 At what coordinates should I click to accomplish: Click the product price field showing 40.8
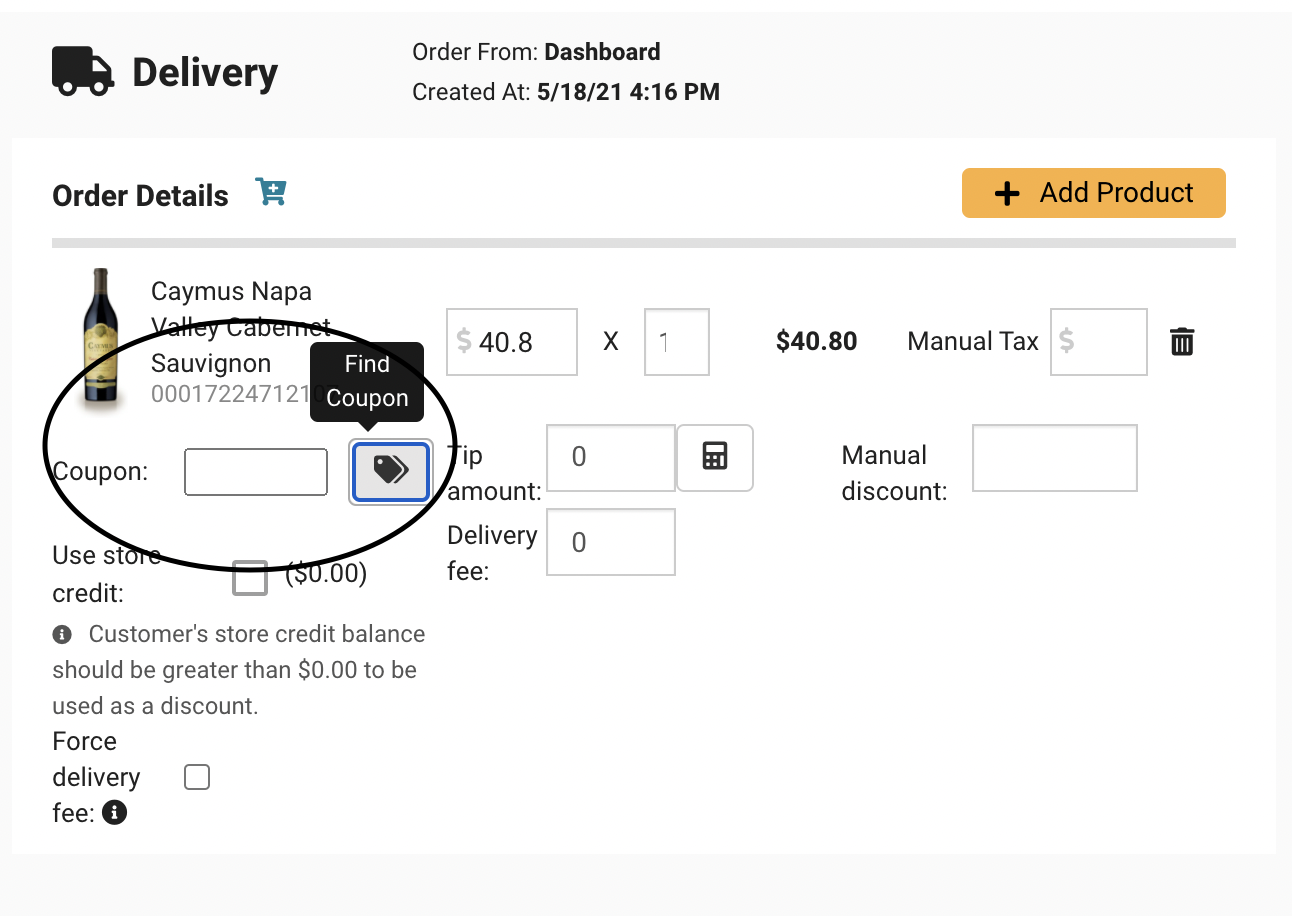(512, 342)
